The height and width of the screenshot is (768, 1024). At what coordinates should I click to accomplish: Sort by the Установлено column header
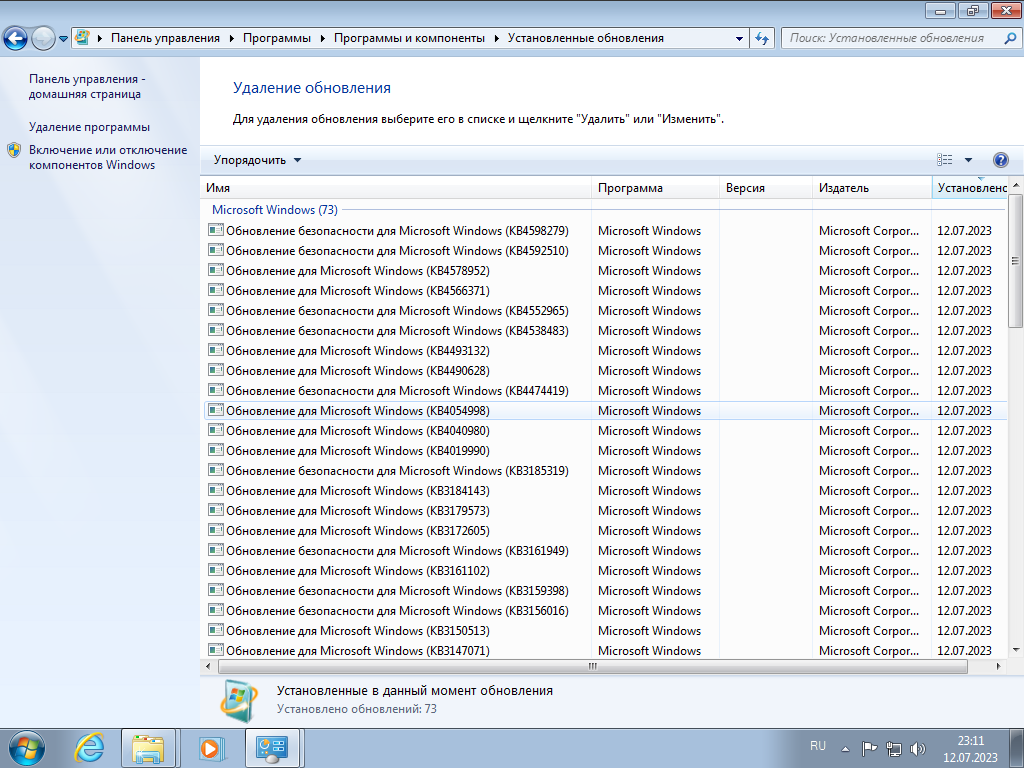(x=970, y=187)
